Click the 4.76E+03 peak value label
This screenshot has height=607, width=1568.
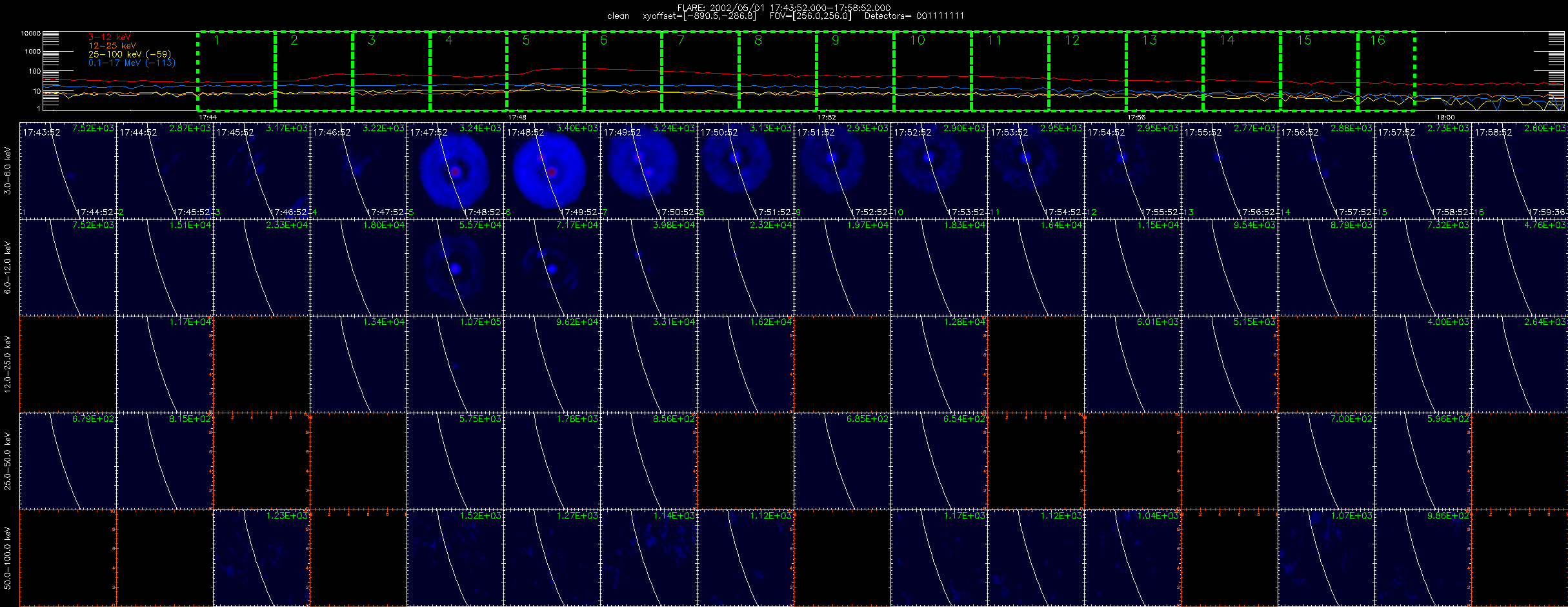pyautogui.click(x=1545, y=225)
